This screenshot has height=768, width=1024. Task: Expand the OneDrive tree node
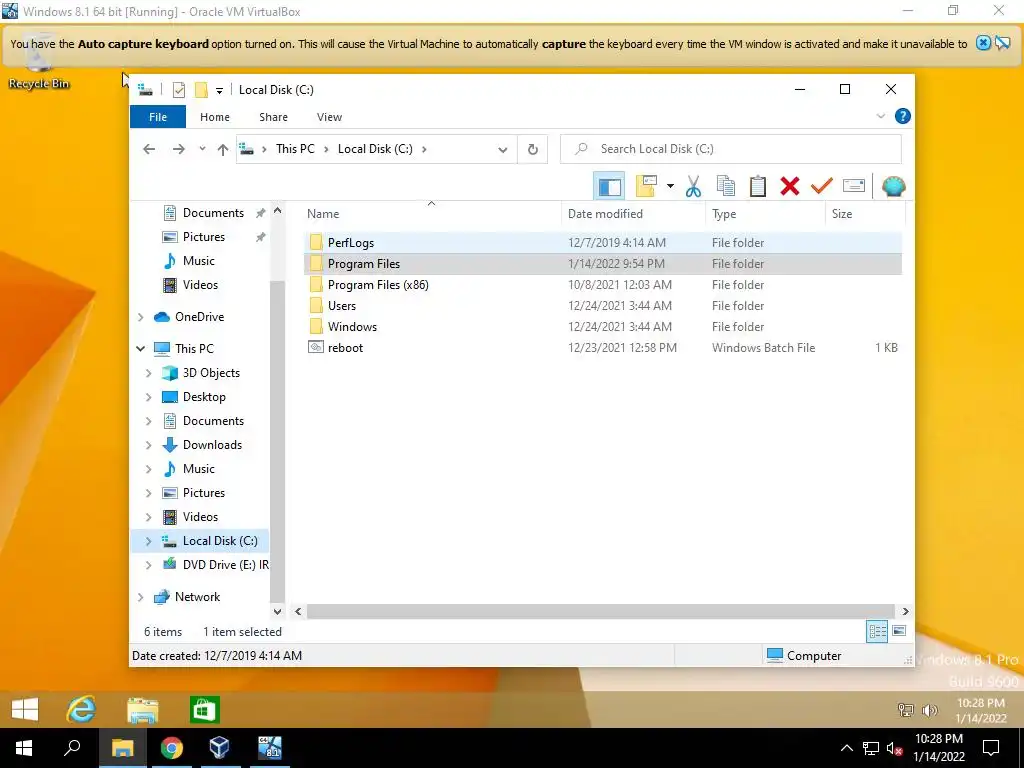click(140, 317)
